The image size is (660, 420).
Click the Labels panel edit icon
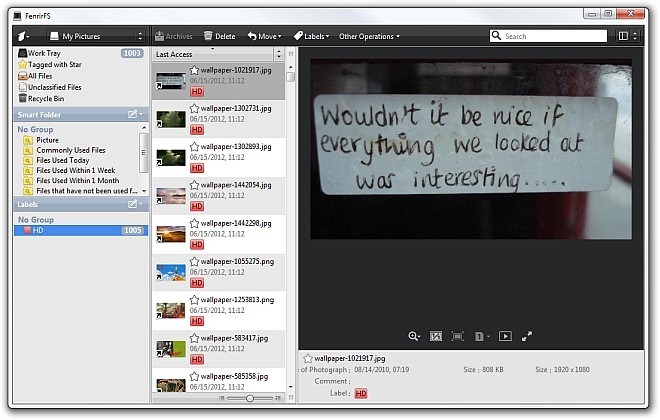132,205
